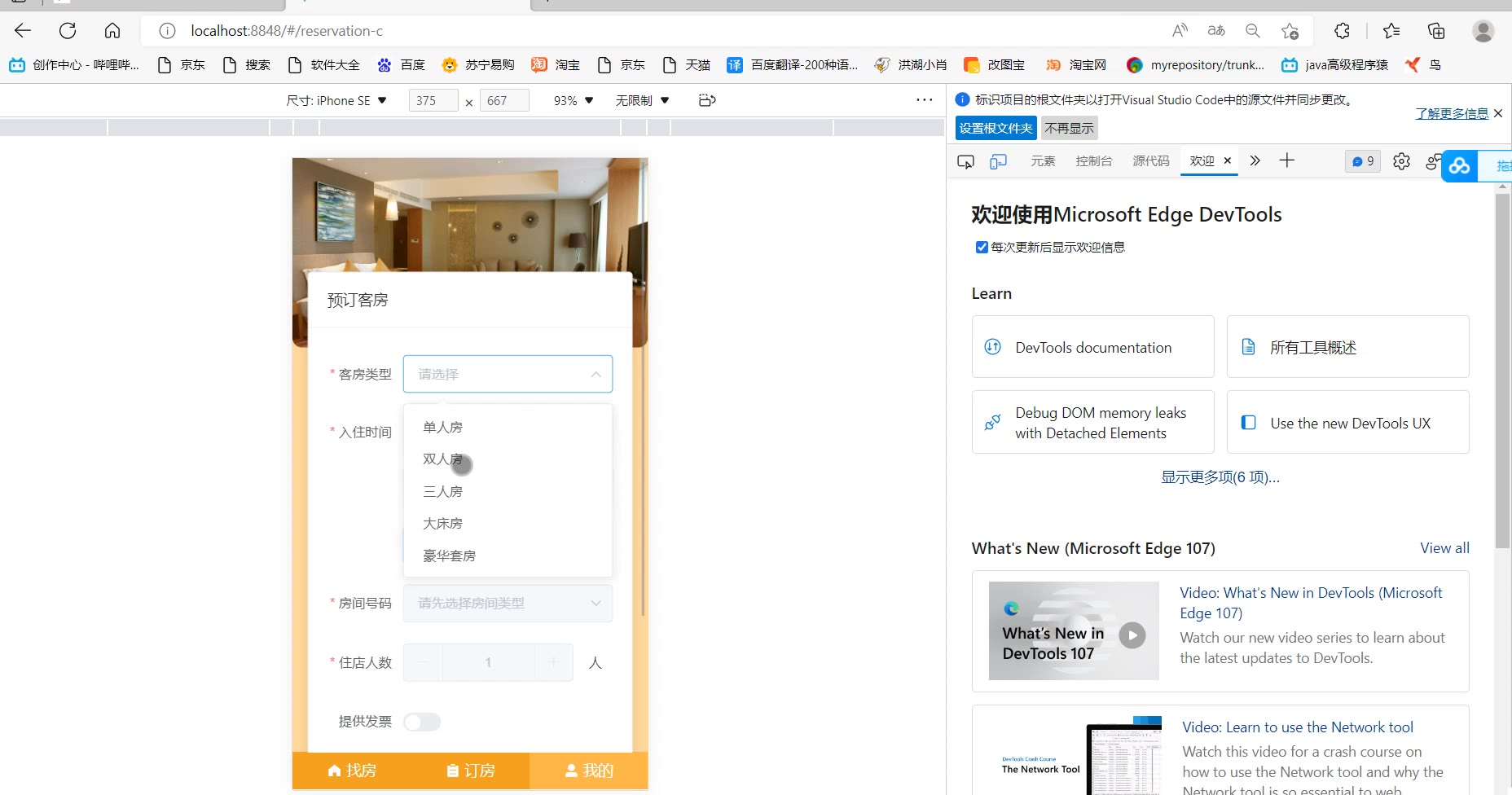Go back to the previous page

(23, 31)
